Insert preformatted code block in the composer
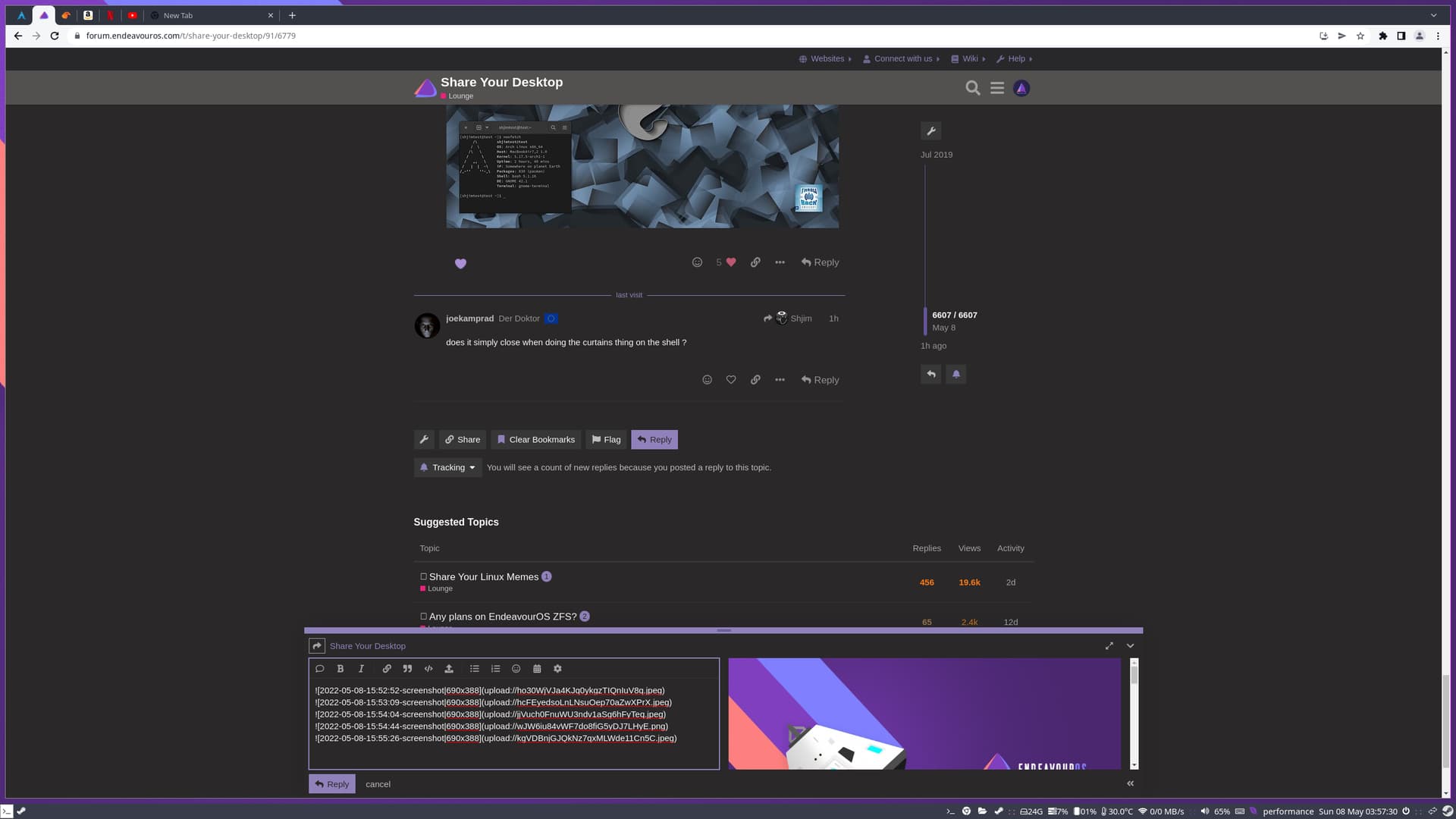The image size is (1456, 819). (x=428, y=669)
